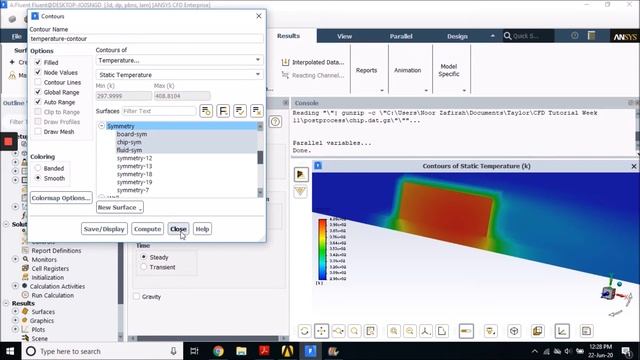Click the second surface list toggle icon
The image size is (640, 360).
tap(223, 111)
